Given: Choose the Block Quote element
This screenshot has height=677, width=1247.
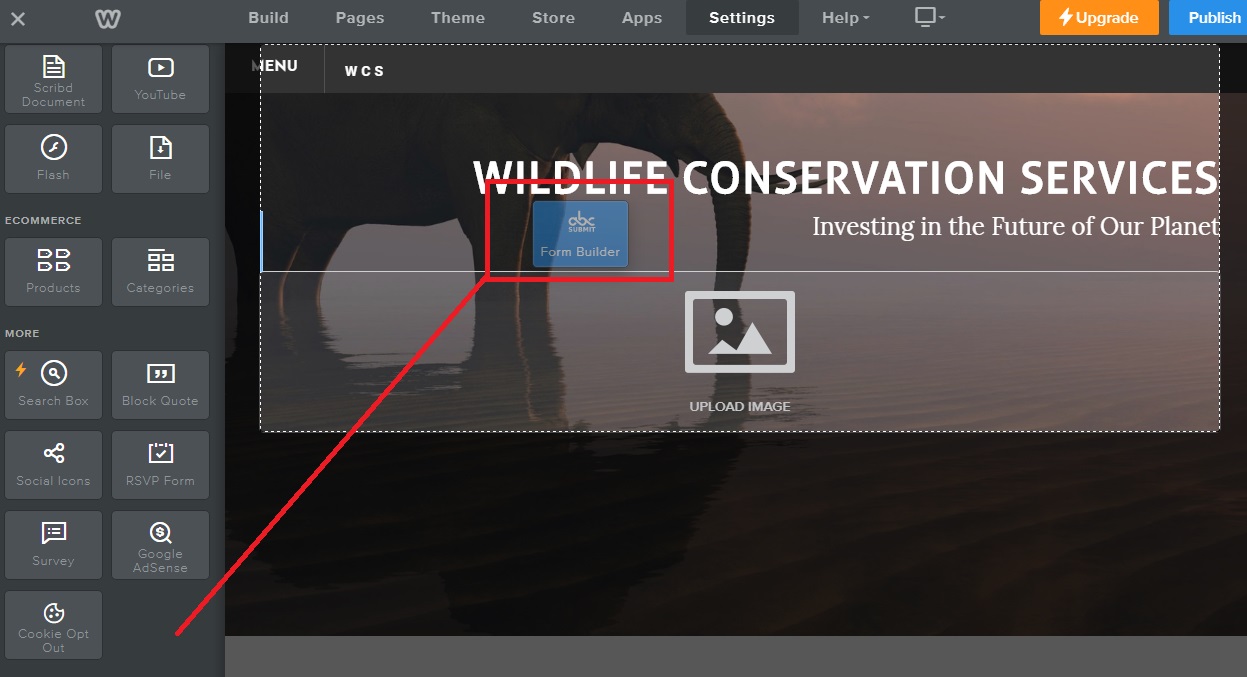Looking at the screenshot, I should (160, 385).
